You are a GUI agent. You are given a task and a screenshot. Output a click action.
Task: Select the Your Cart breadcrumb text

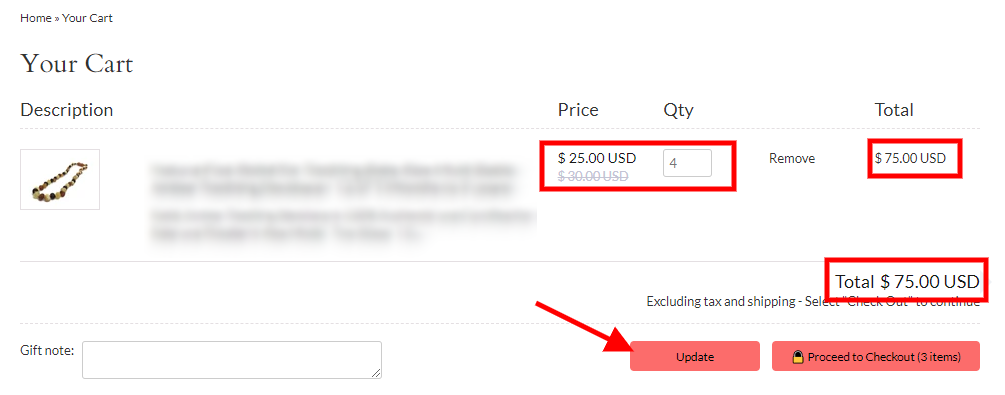point(87,18)
